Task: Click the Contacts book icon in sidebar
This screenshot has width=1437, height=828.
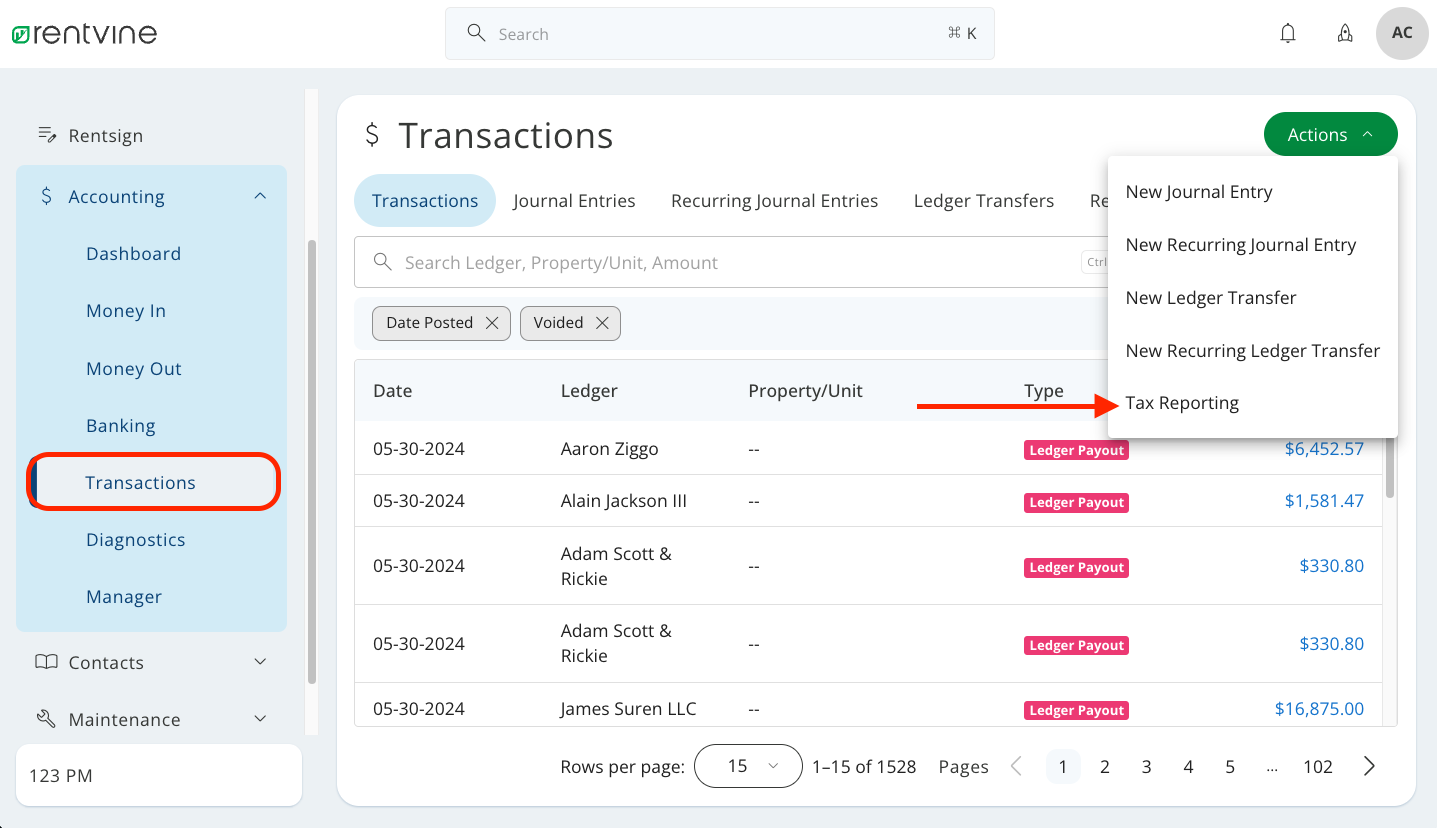Action: (x=46, y=661)
